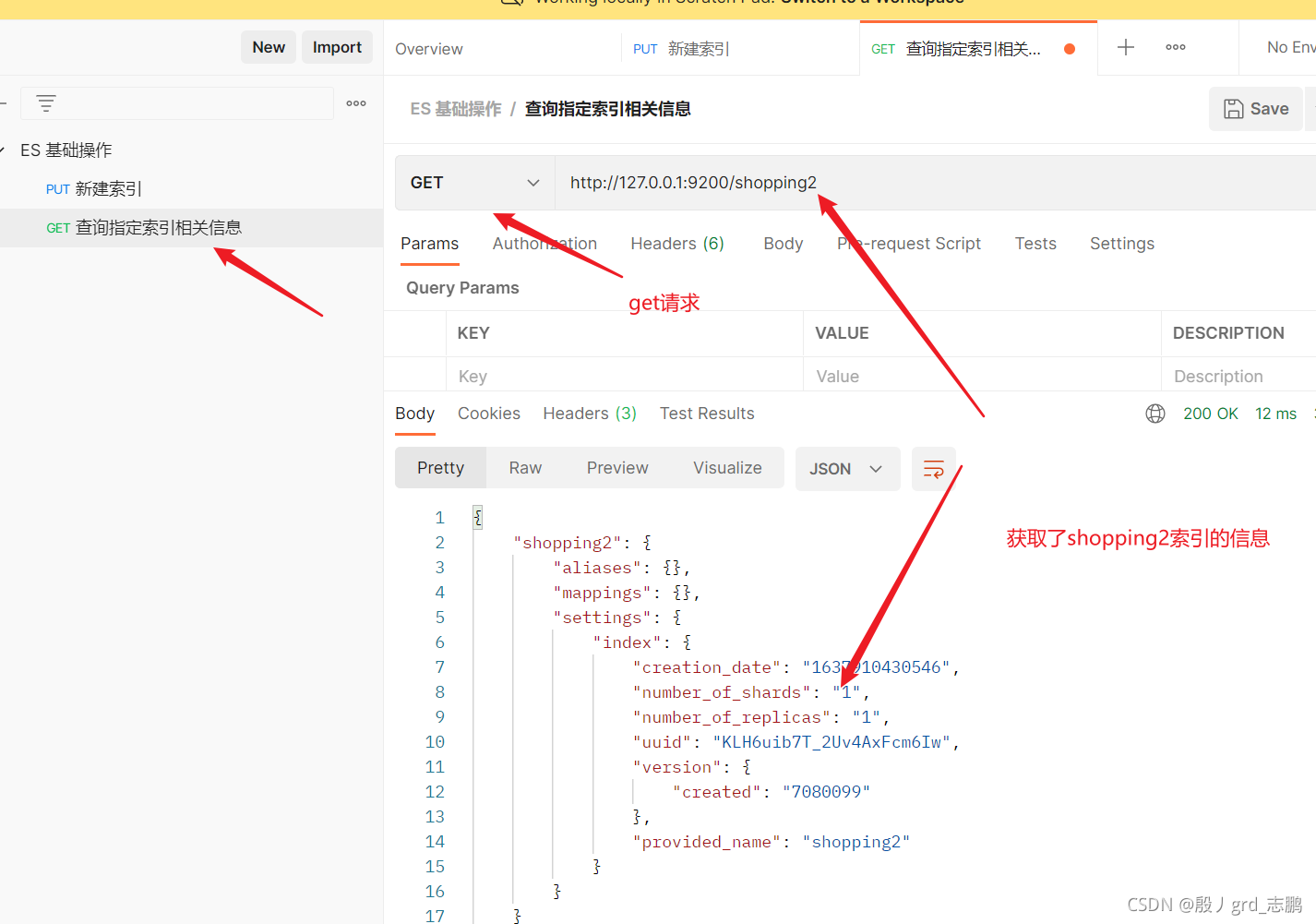Collapse the ES 基础操作 collection
The width and height of the screenshot is (1316, 924).
click(3, 150)
